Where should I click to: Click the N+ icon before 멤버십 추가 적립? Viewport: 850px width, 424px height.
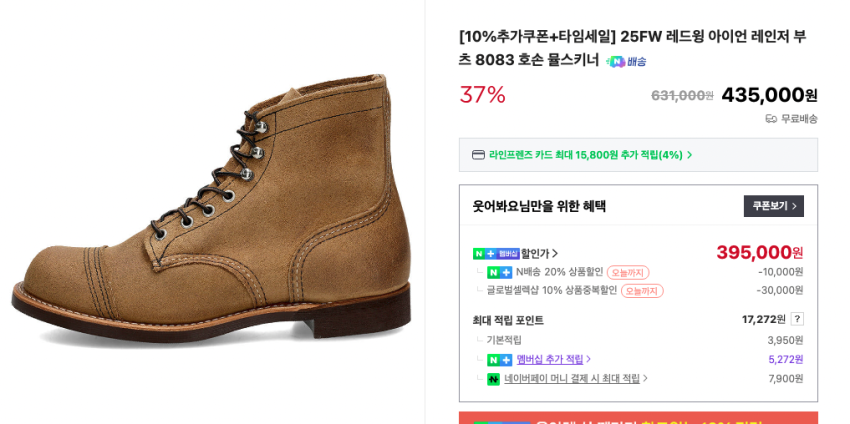(499, 360)
